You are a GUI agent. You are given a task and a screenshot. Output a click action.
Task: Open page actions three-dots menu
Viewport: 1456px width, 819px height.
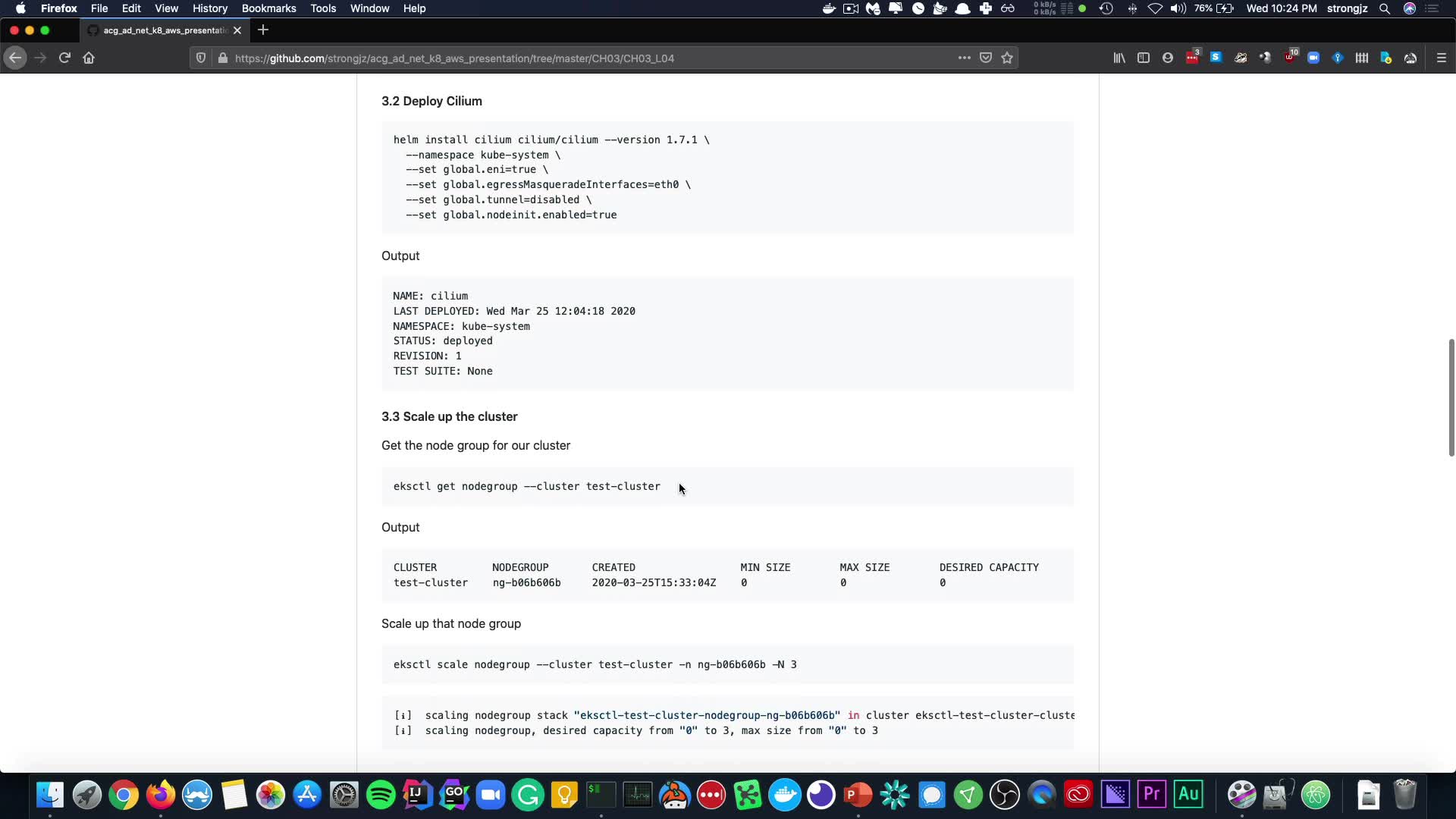[964, 58]
